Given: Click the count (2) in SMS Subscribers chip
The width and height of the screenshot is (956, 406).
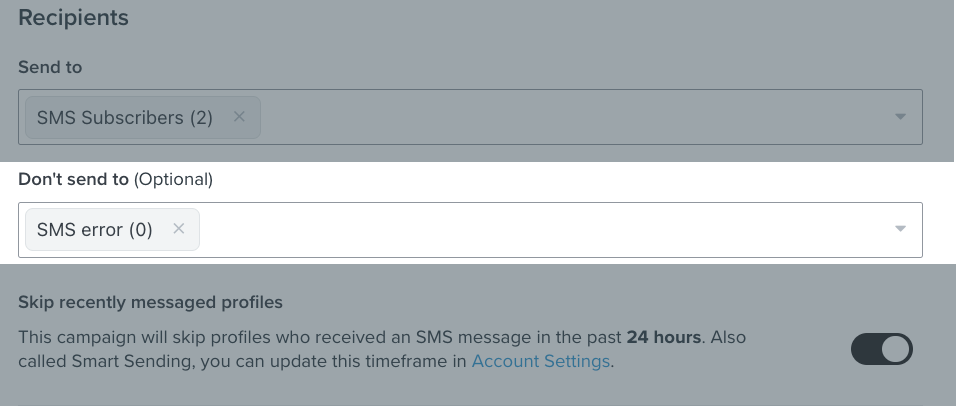Looking at the screenshot, I should tap(201, 118).
